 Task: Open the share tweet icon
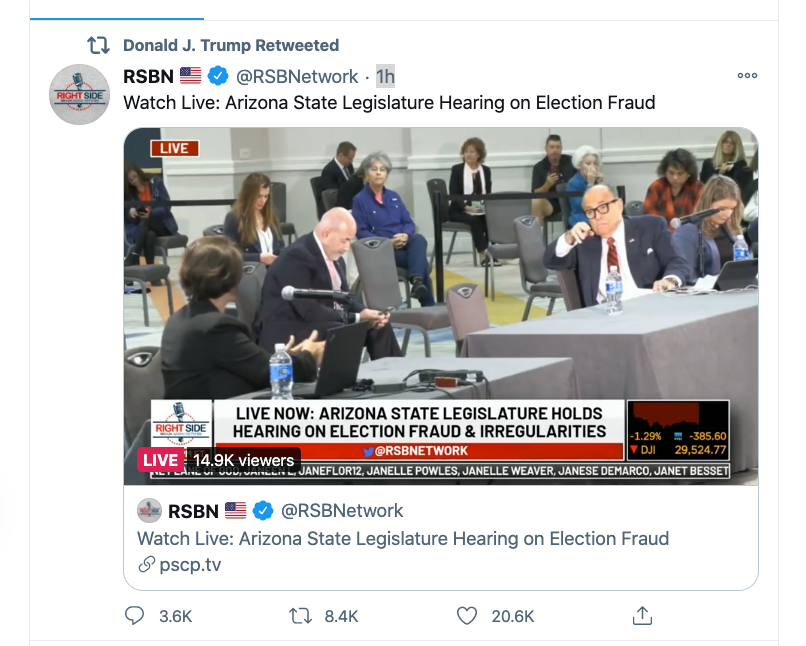[x=643, y=616]
